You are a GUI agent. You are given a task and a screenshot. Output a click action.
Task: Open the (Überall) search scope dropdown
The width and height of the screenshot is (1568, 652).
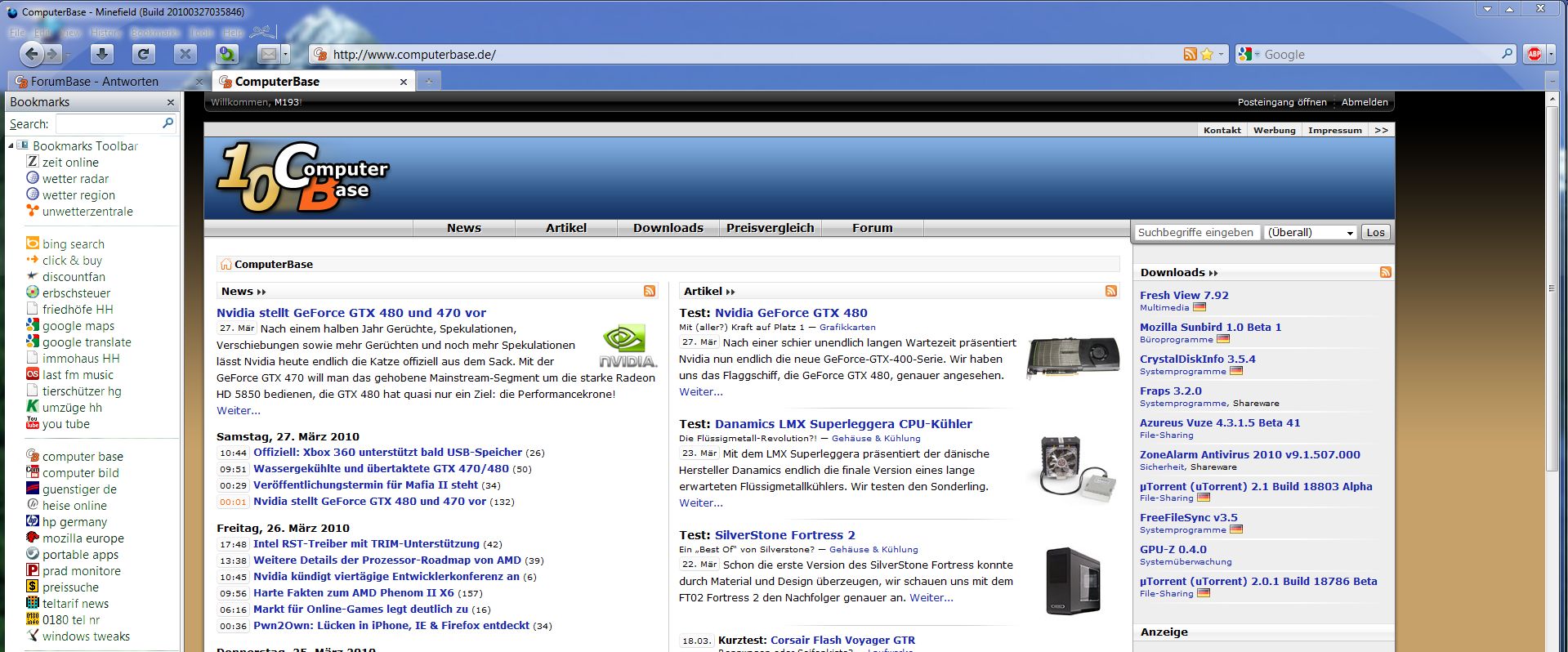(1311, 232)
